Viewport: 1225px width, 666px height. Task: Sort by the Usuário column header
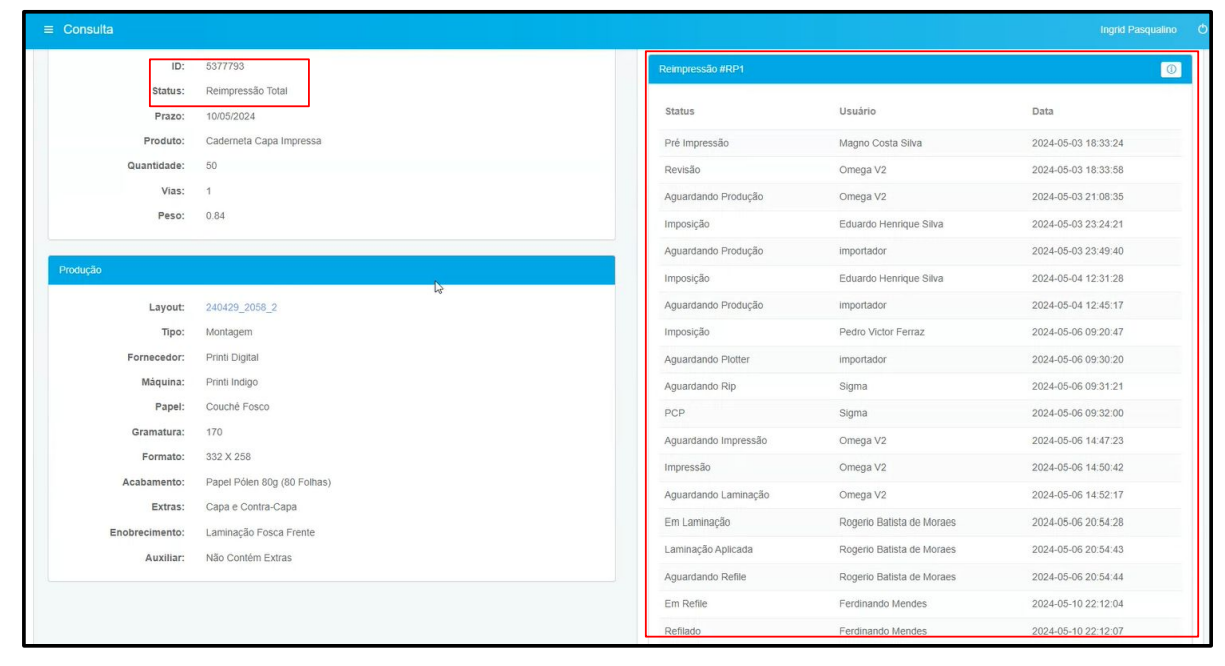(x=857, y=111)
